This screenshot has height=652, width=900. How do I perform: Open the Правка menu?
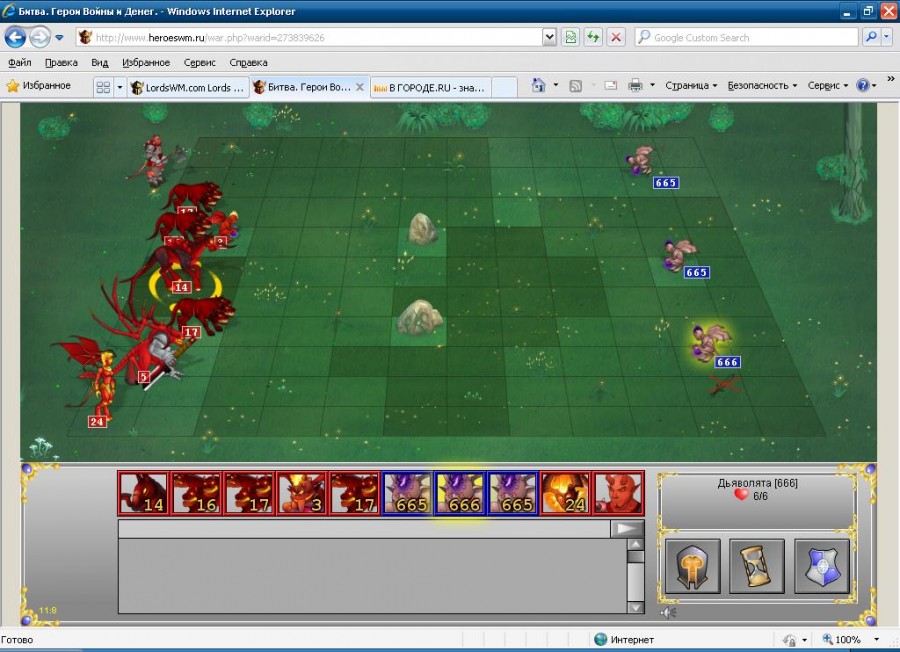click(61, 63)
